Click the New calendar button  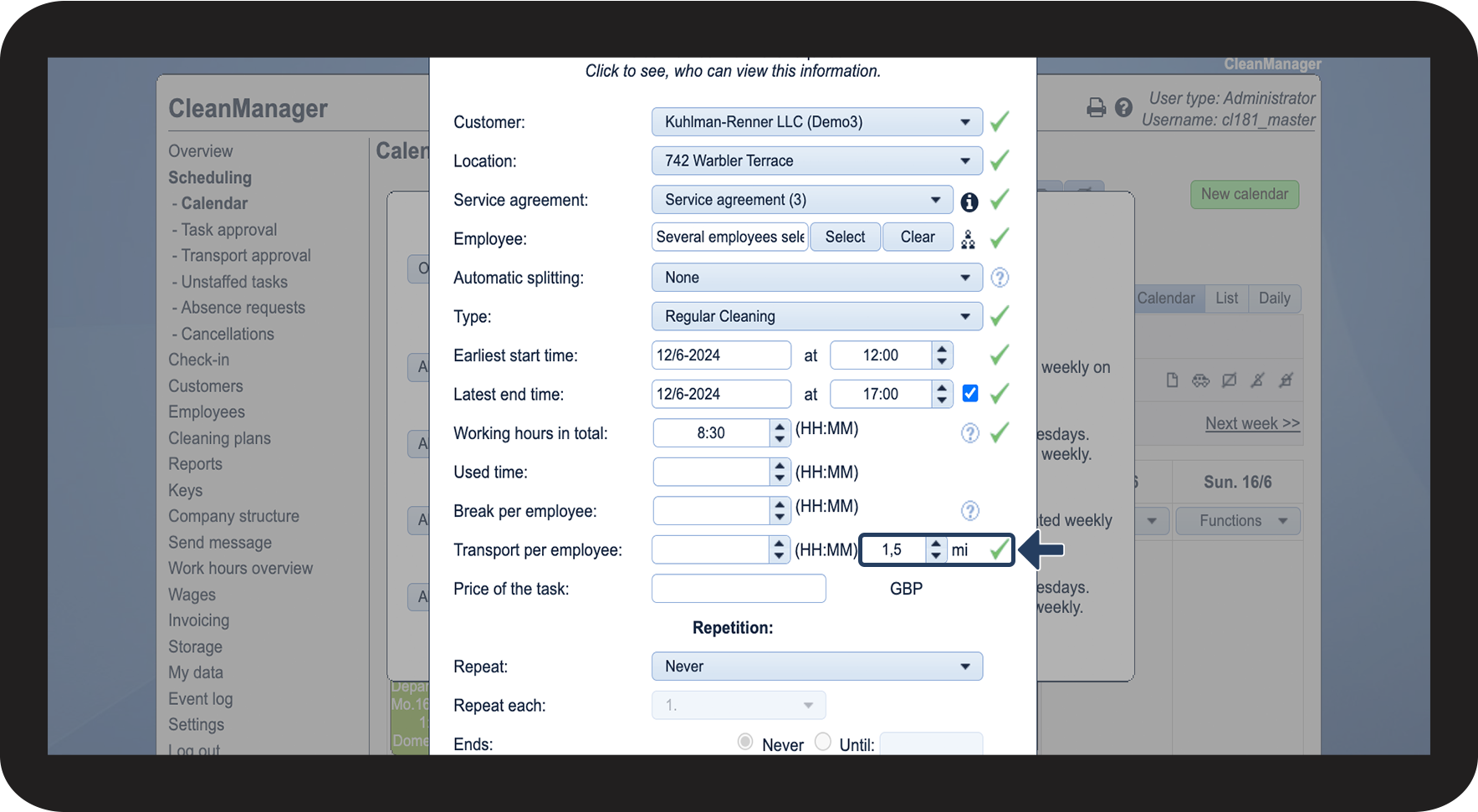(1245, 194)
